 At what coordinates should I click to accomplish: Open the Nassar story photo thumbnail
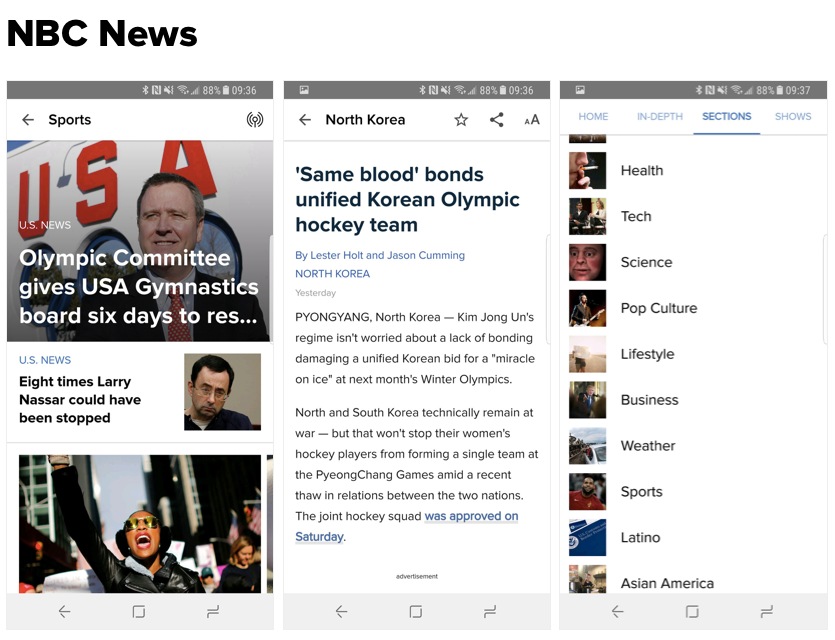[x=223, y=392]
